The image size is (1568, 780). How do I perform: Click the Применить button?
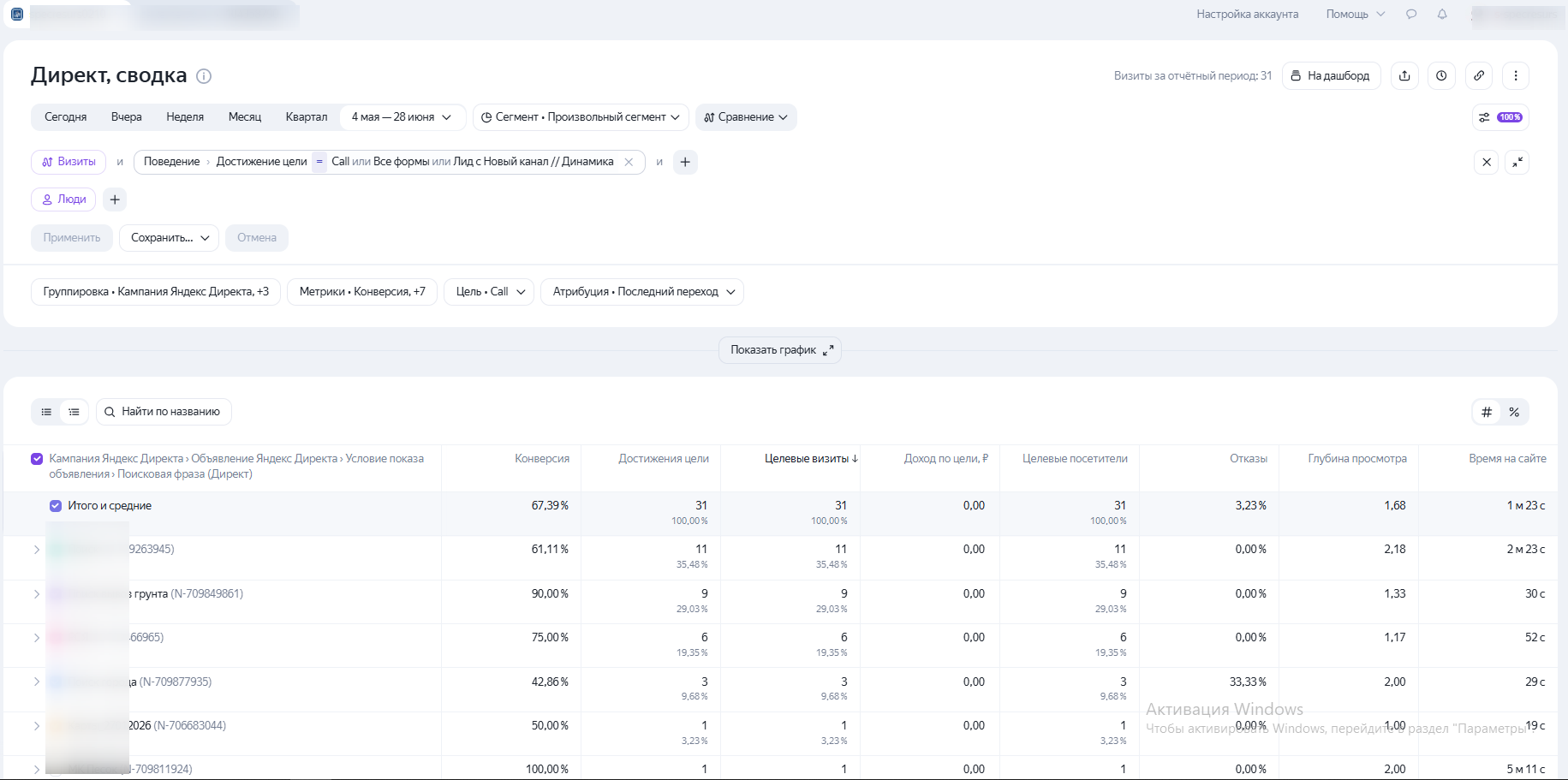pyautogui.click(x=72, y=238)
